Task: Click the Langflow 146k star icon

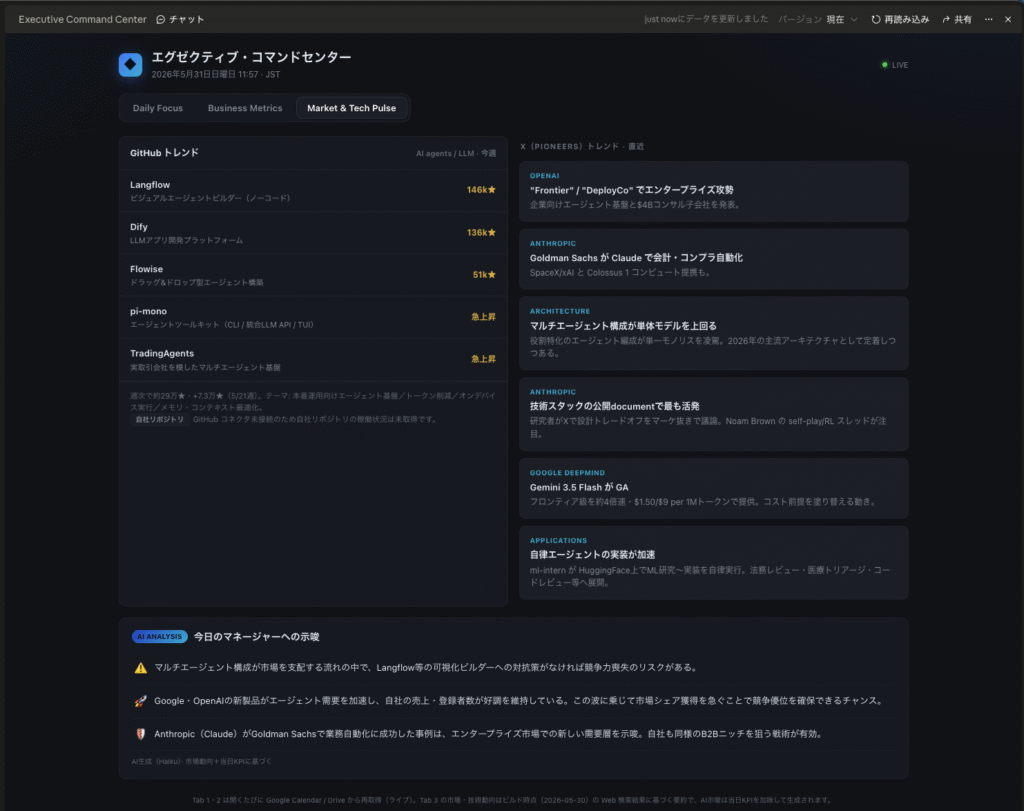Action: coord(492,190)
